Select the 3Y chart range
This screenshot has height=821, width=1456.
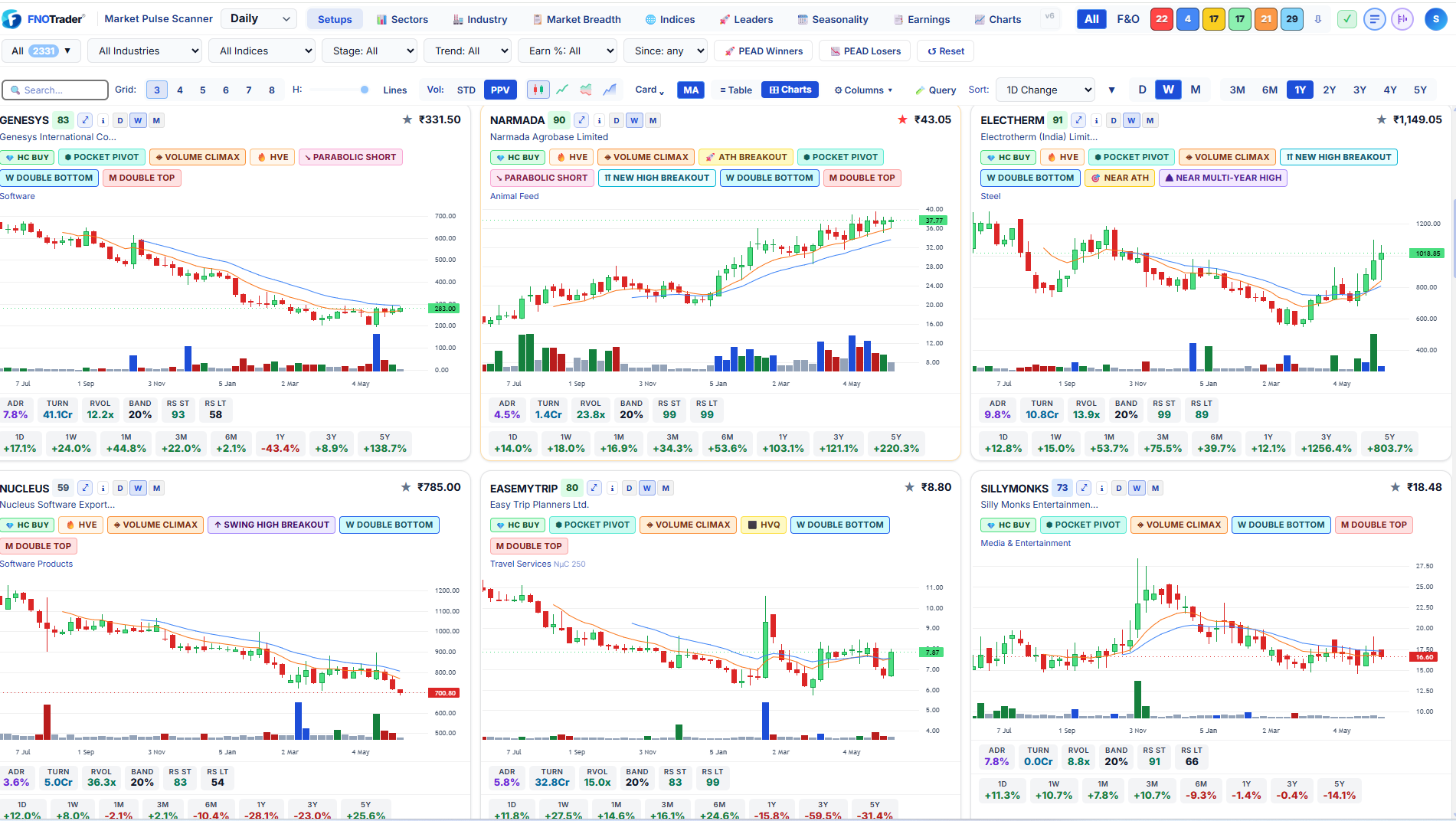pos(1359,90)
